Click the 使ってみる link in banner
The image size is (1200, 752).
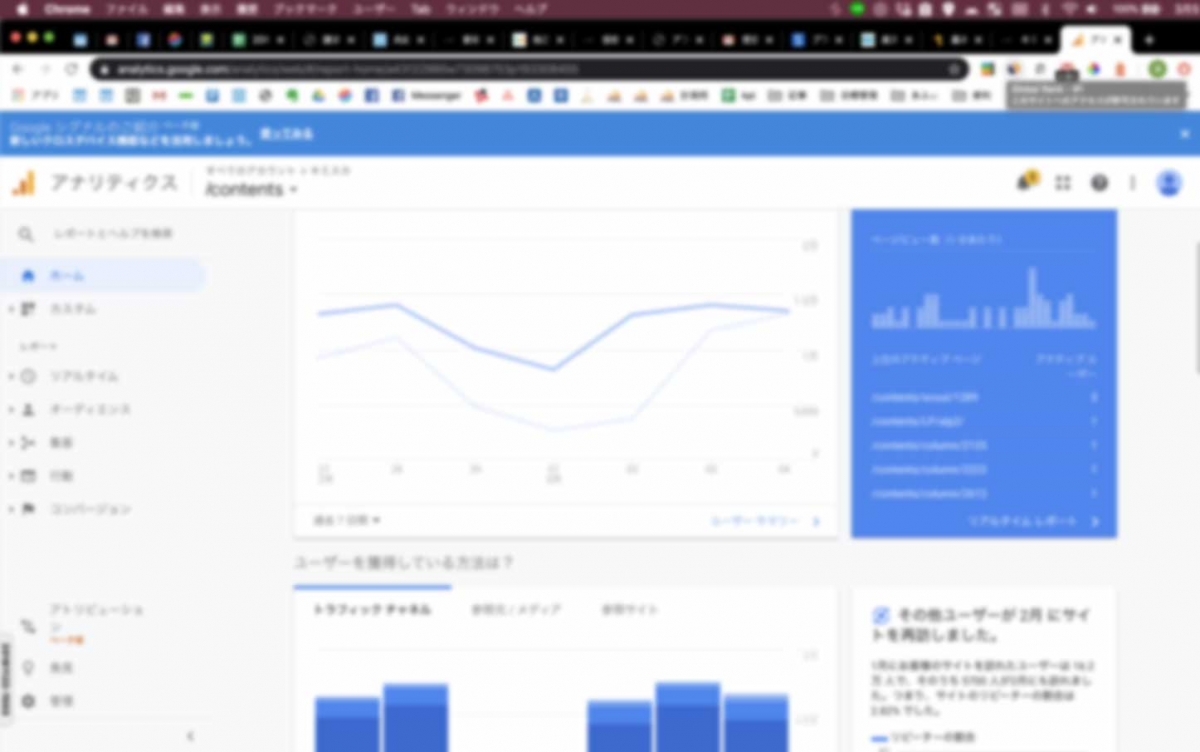click(287, 133)
